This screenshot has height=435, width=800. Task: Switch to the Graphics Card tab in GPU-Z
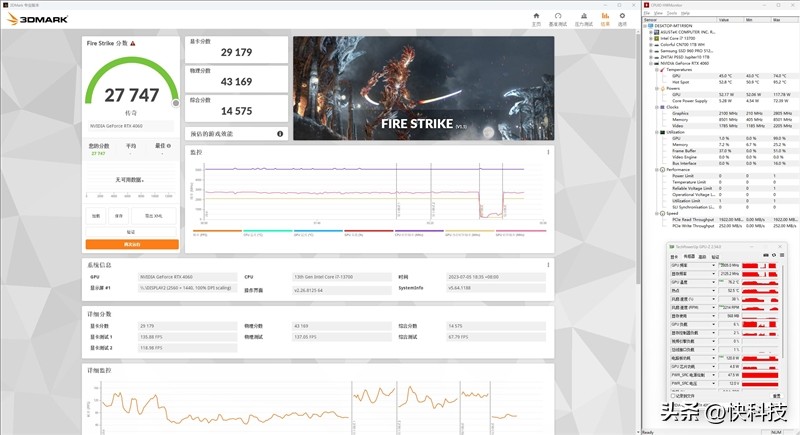[x=674, y=257]
